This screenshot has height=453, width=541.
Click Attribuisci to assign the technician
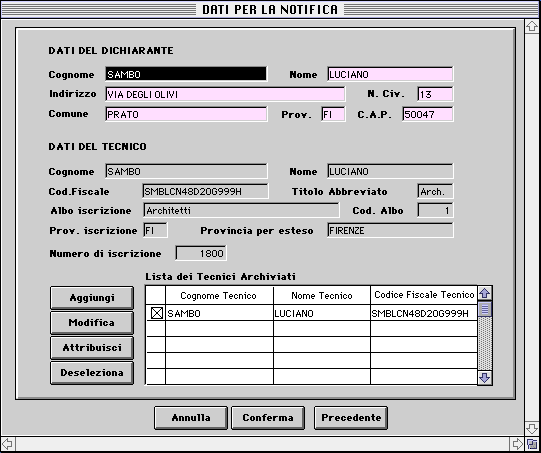tap(92, 348)
